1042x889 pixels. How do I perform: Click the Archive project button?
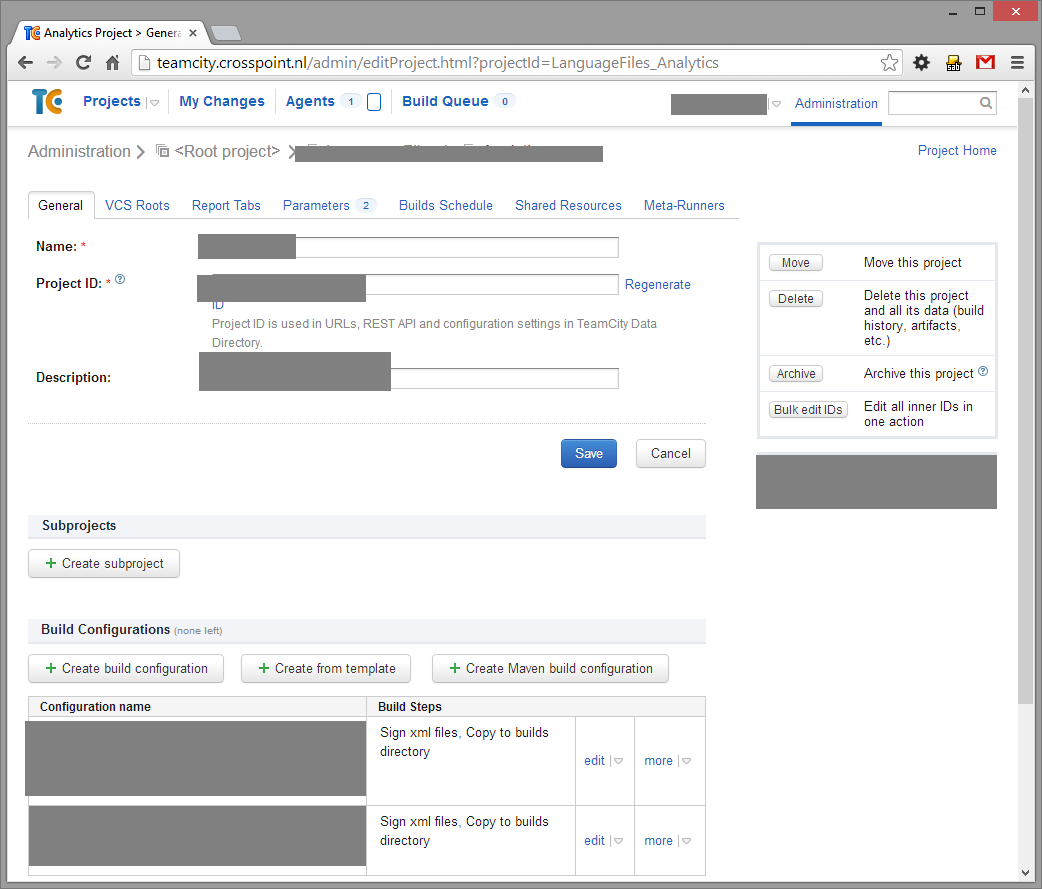pos(795,373)
